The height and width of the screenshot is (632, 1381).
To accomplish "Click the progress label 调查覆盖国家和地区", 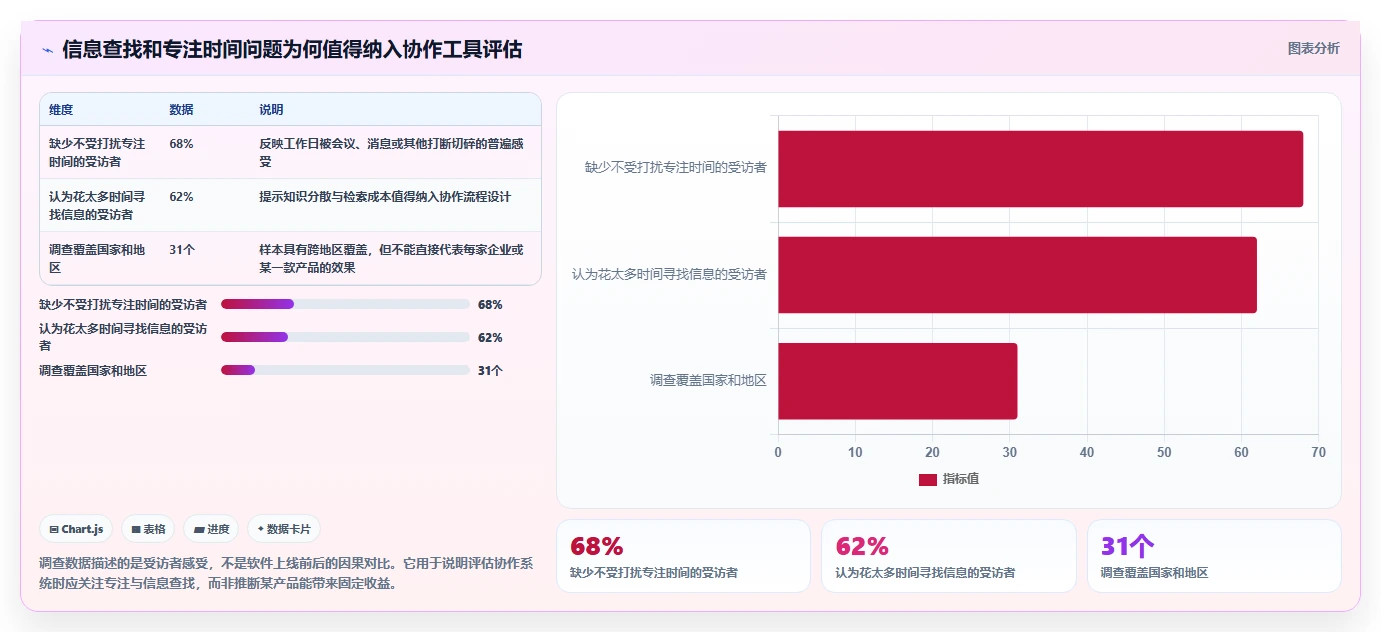I will 93,370.
